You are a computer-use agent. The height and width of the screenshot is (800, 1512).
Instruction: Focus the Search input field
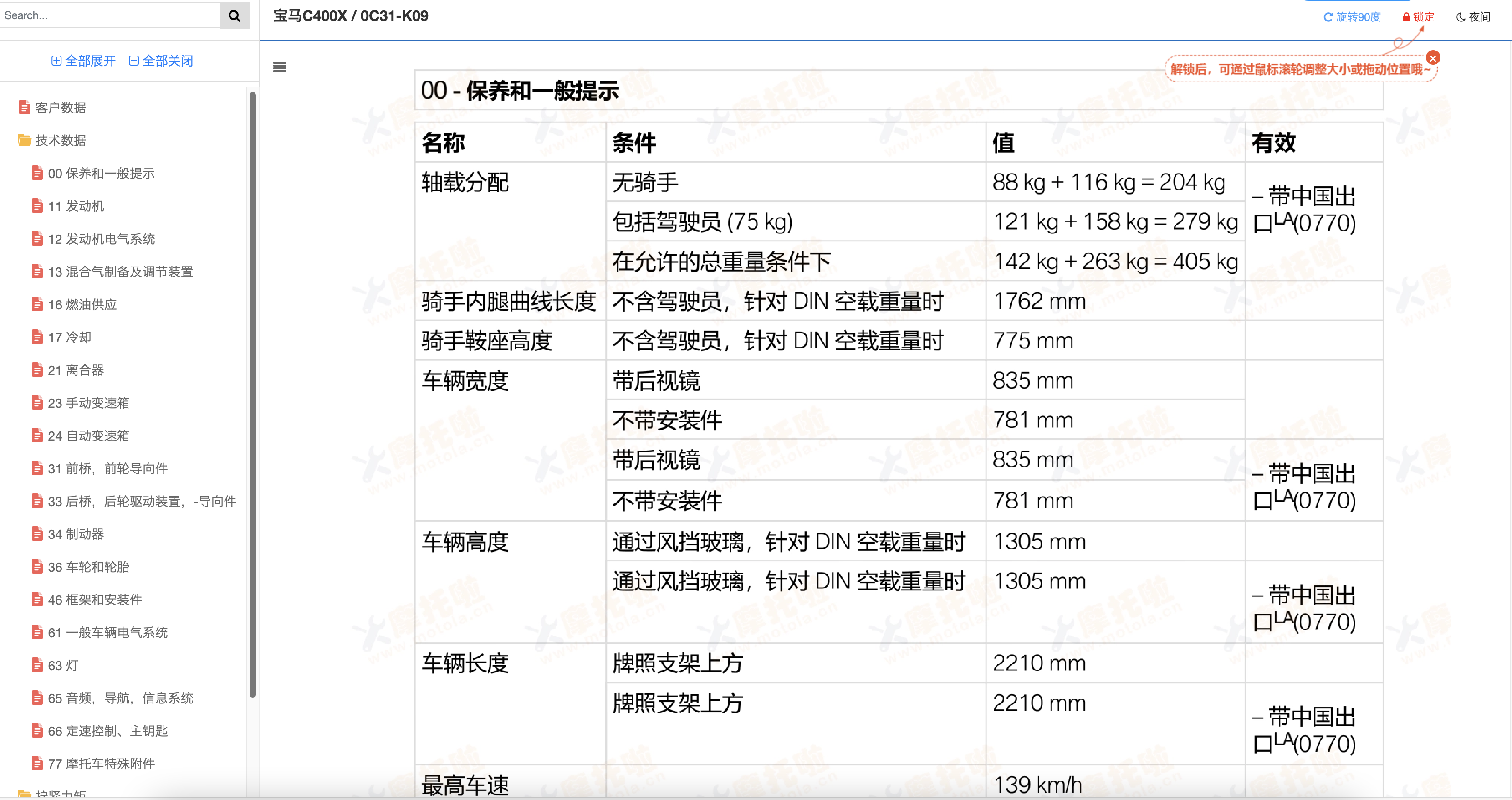[x=110, y=16]
